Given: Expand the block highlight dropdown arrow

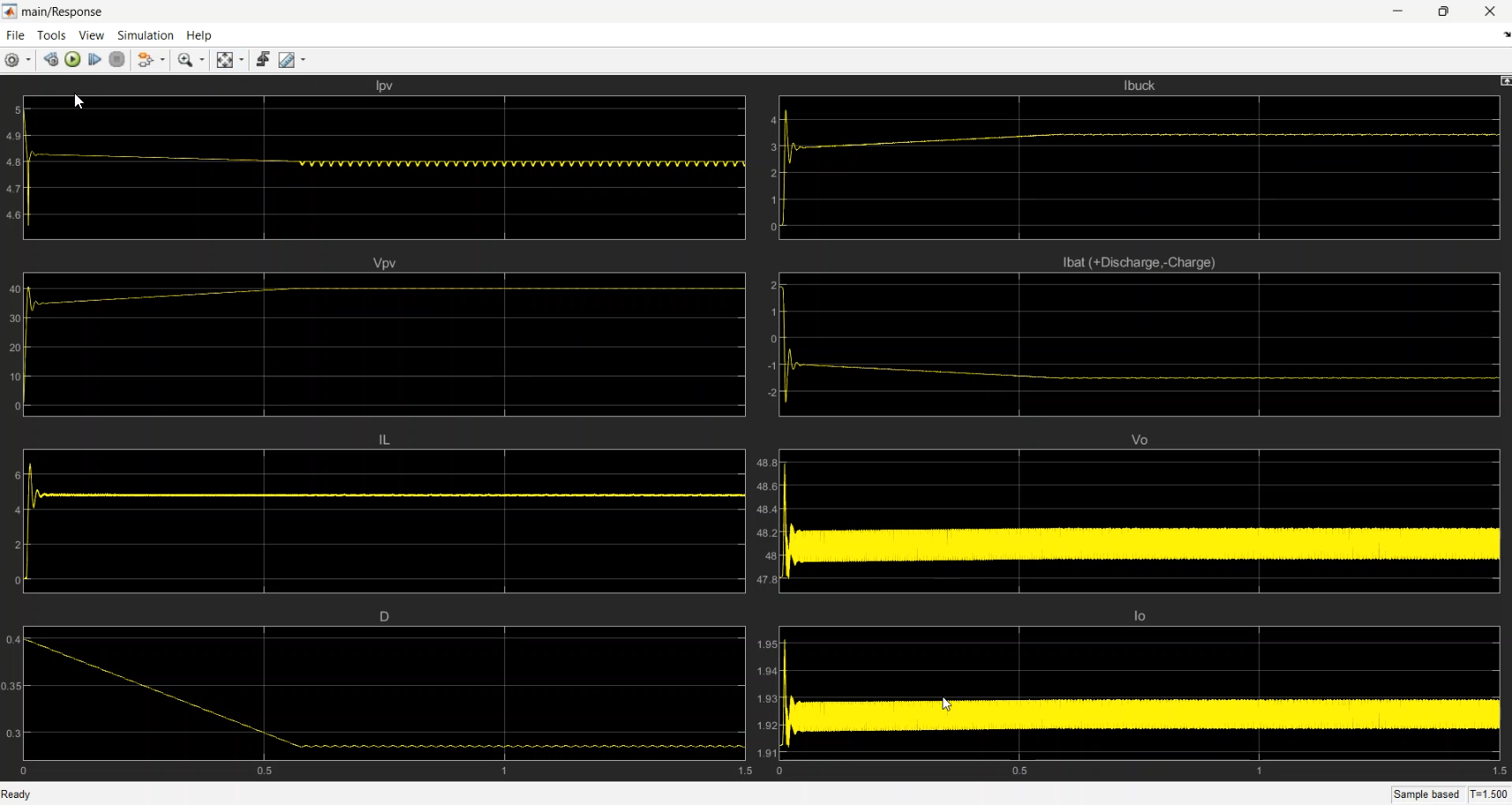Looking at the screenshot, I should coord(162,60).
